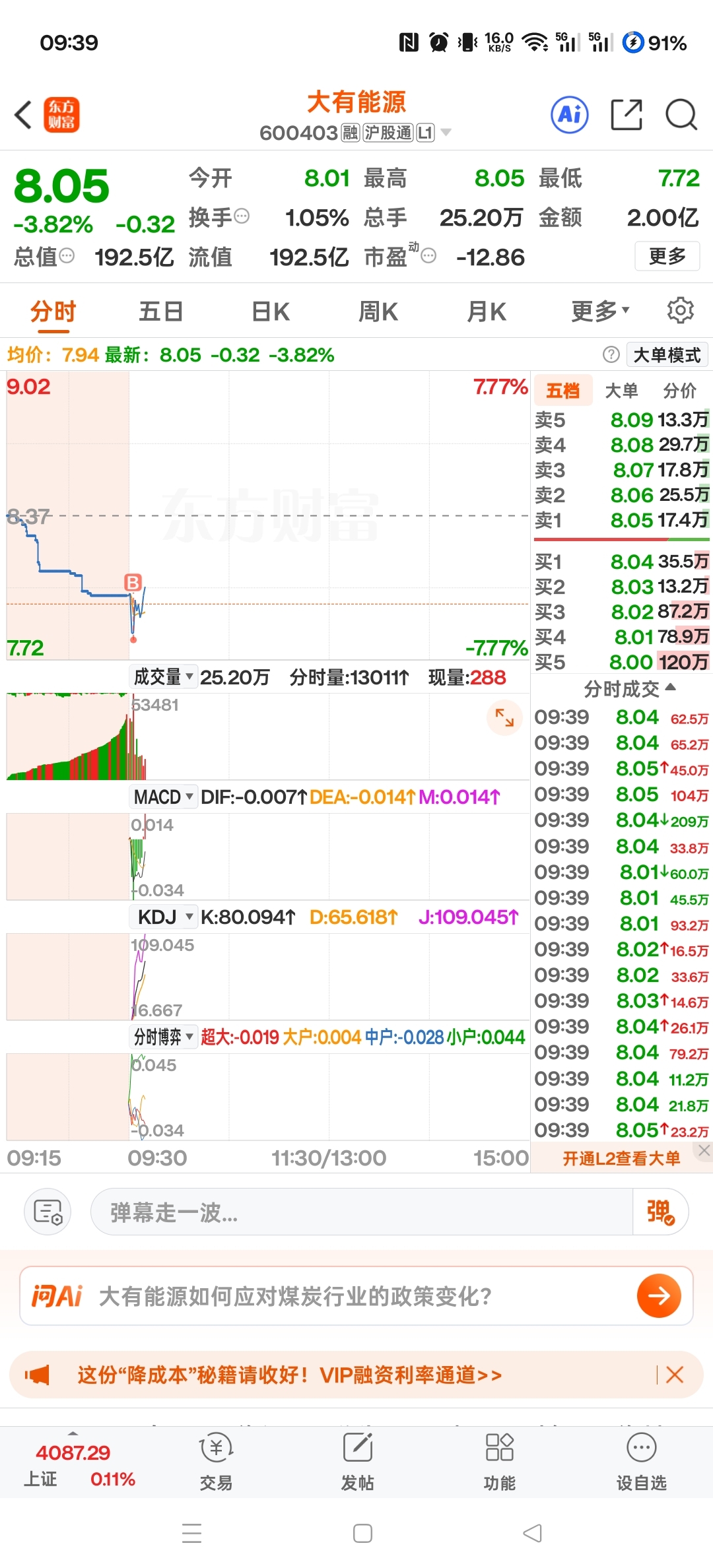Screen dimensions: 713x1568
Task: Select 卖5 price 8.09 row
Action: [x=621, y=420]
